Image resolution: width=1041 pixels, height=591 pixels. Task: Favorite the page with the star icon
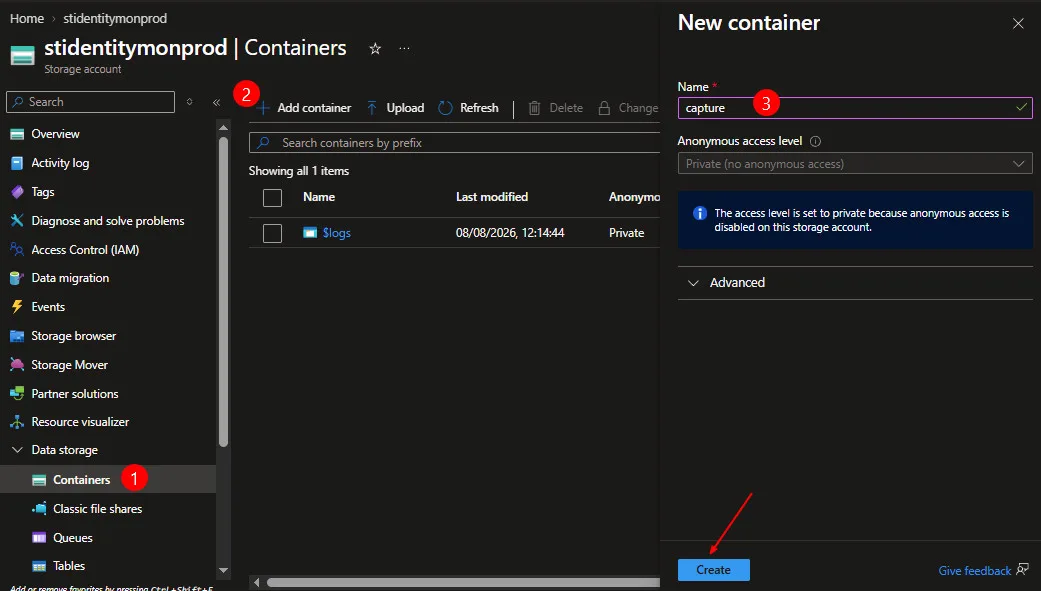point(375,48)
